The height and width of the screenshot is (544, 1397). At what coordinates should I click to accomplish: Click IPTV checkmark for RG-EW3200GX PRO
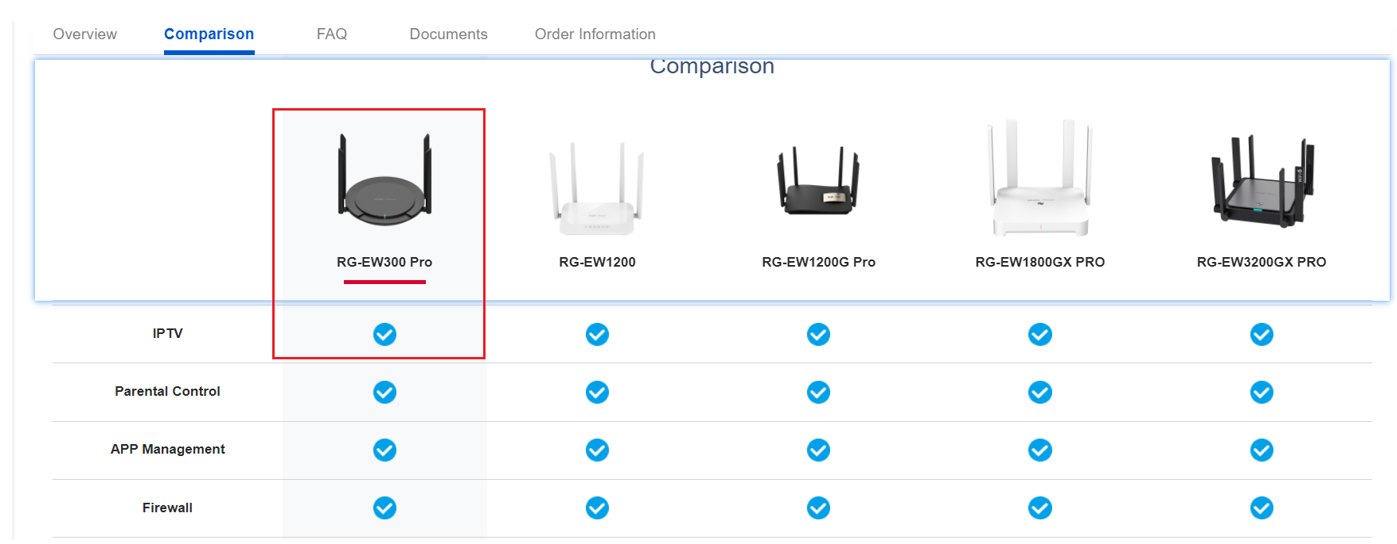click(x=1262, y=334)
